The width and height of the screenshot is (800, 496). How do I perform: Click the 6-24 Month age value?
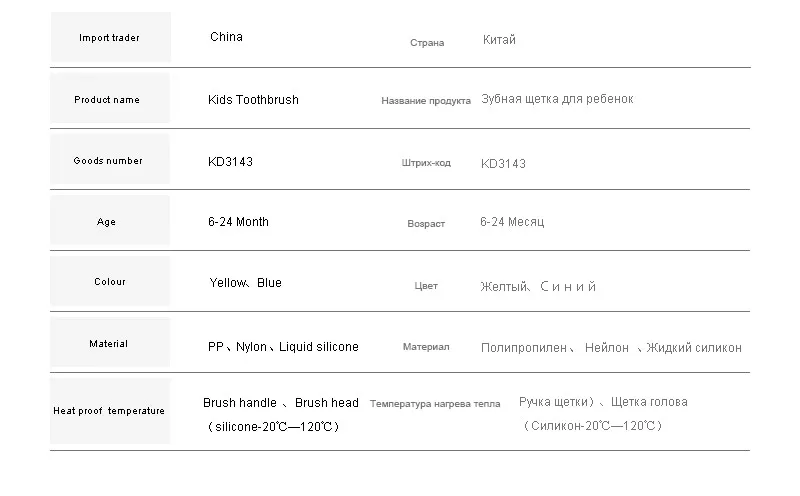tap(238, 222)
